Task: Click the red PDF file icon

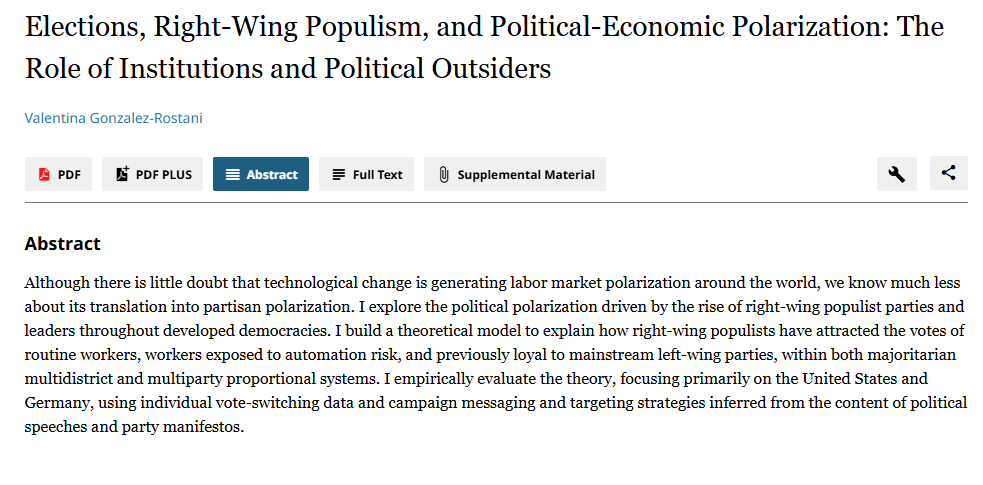Action: coord(44,174)
